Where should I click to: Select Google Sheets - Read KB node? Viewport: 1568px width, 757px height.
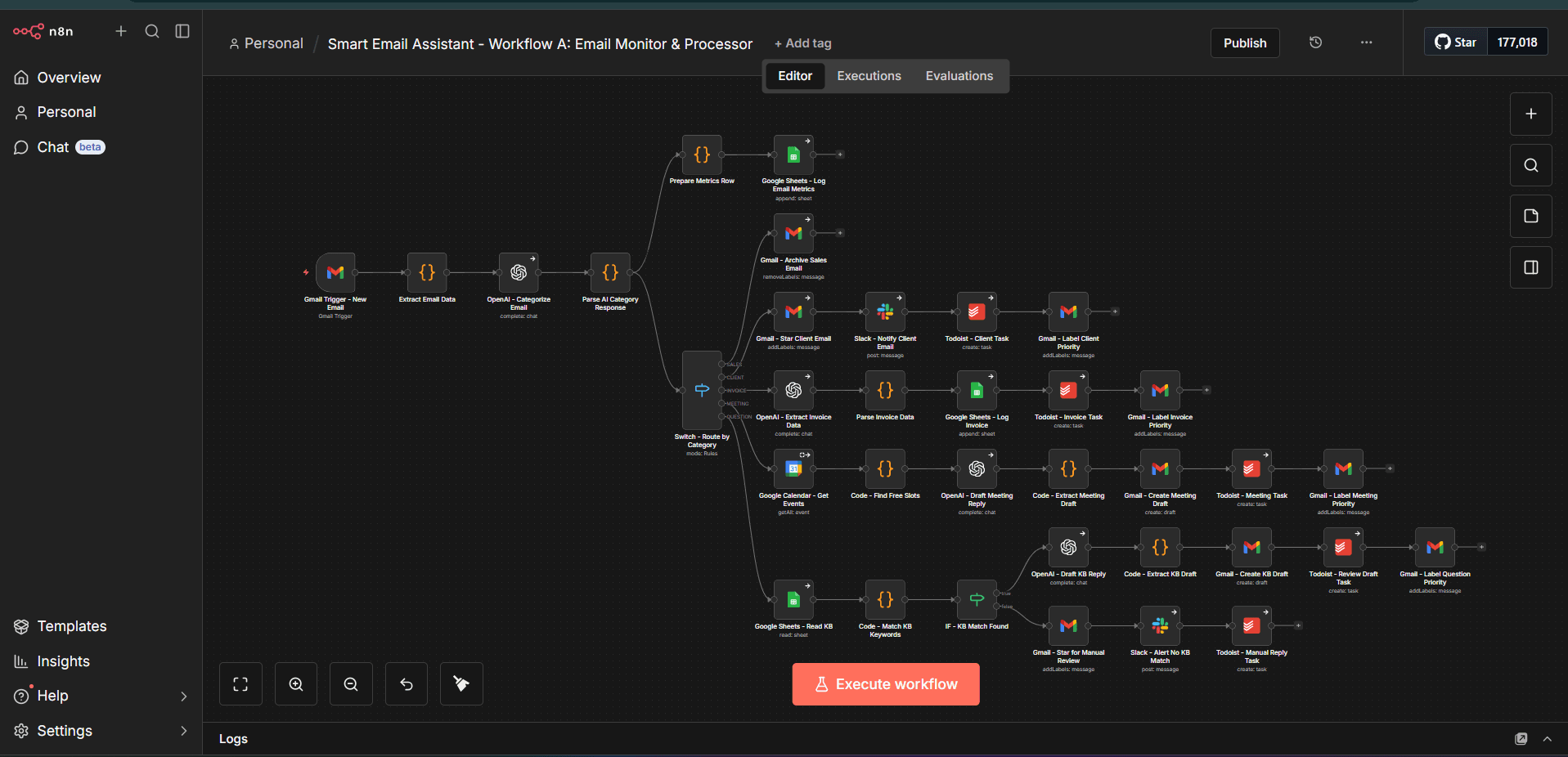coord(793,599)
